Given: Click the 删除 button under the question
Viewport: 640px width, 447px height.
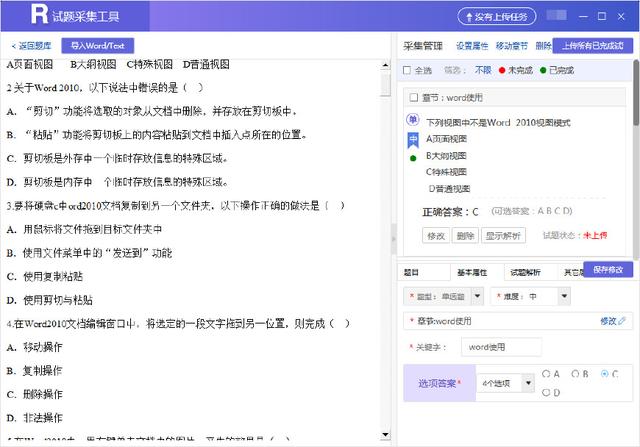Looking at the screenshot, I should coord(465,236).
